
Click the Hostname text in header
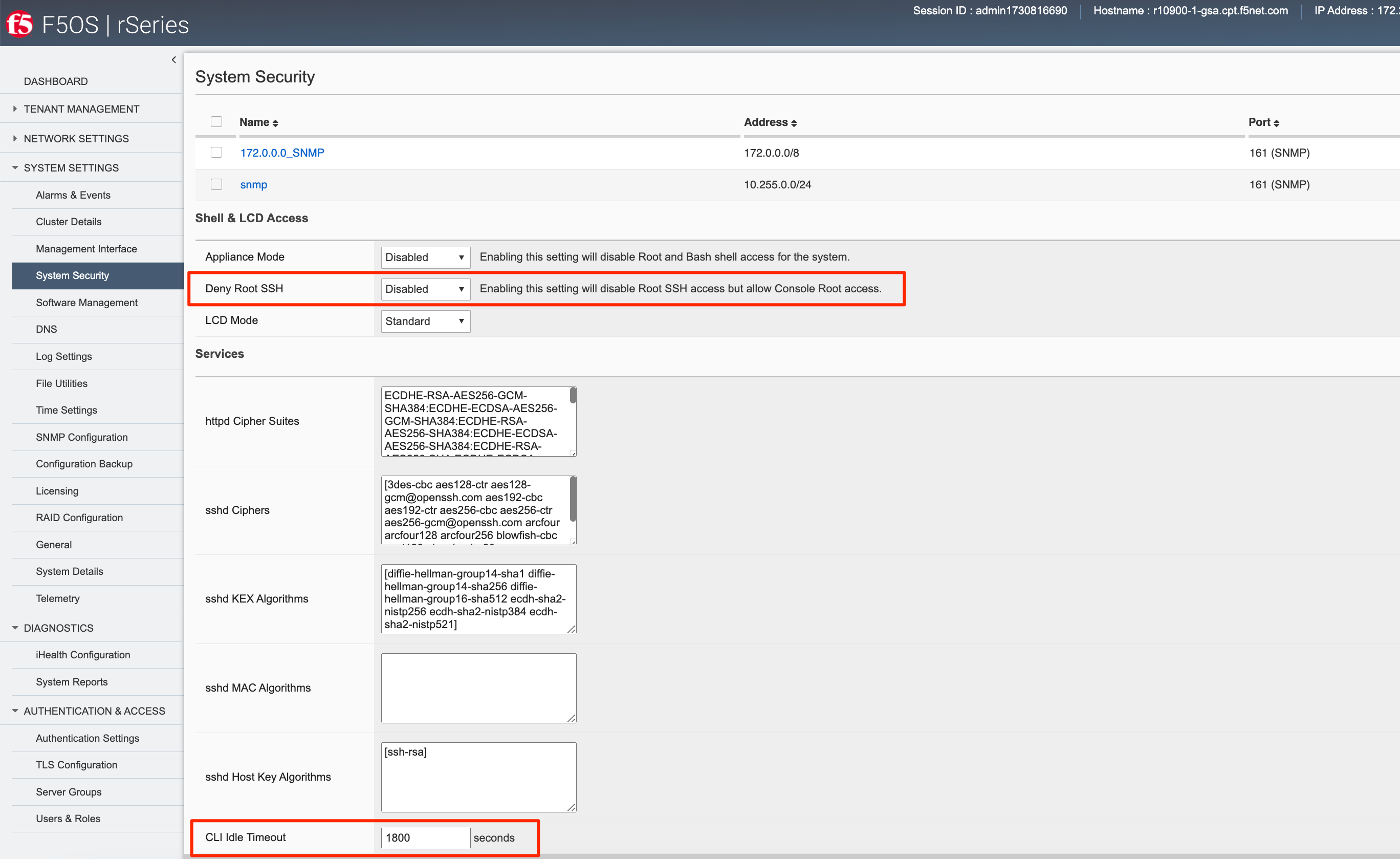[1190, 11]
